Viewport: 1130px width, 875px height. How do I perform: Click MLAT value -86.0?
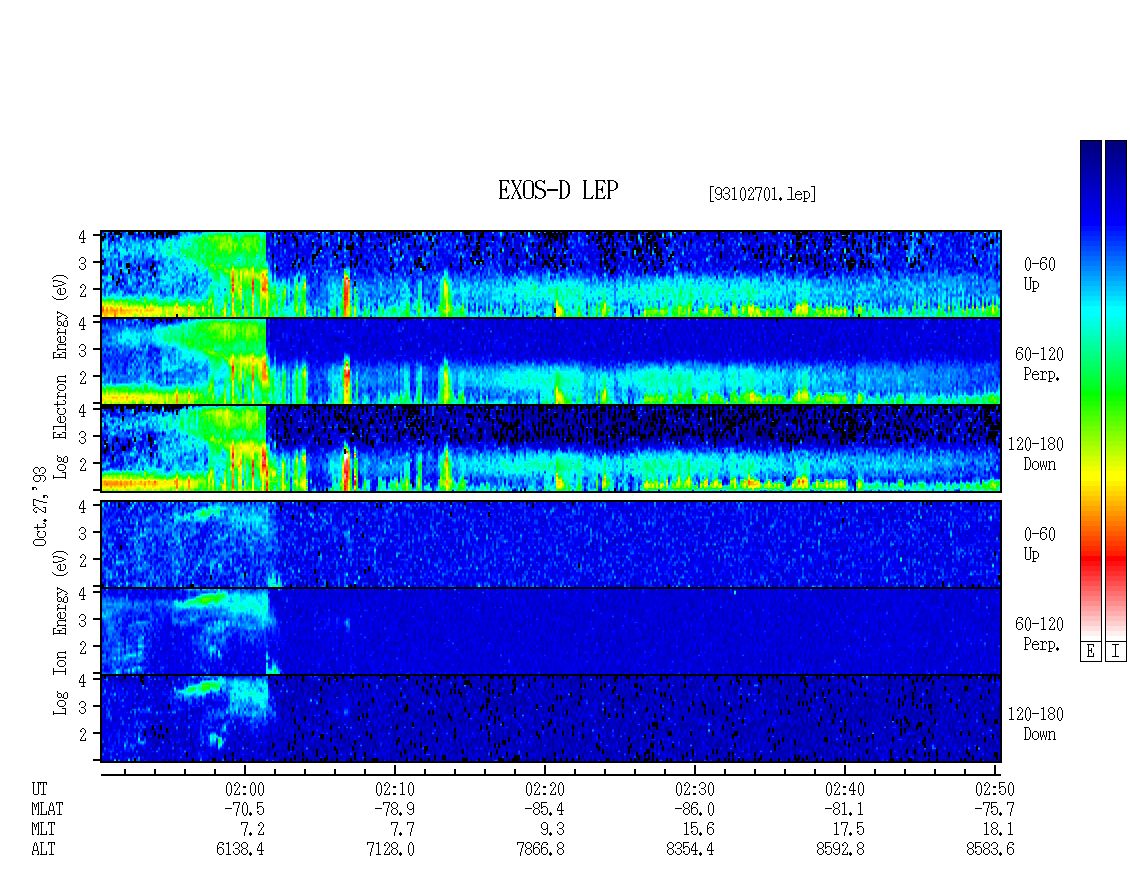click(694, 809)
